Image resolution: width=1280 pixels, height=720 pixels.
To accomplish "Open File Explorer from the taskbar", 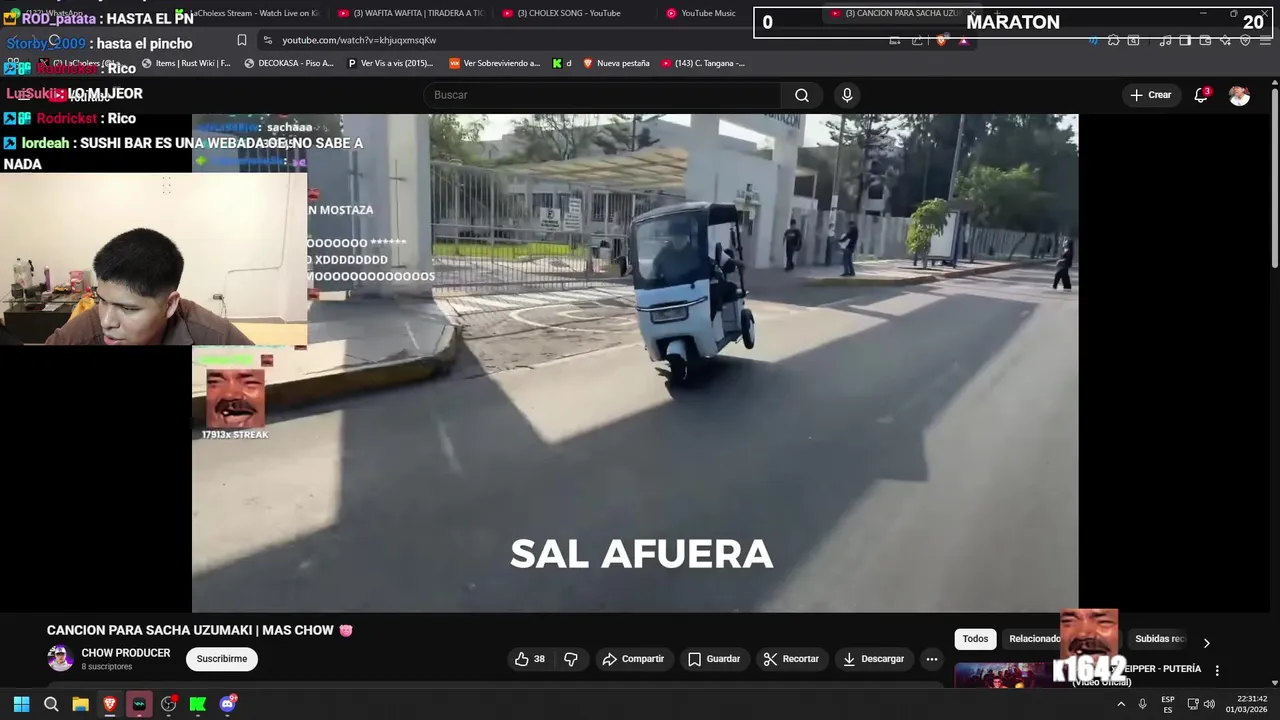I will click(x=80, y=704).
